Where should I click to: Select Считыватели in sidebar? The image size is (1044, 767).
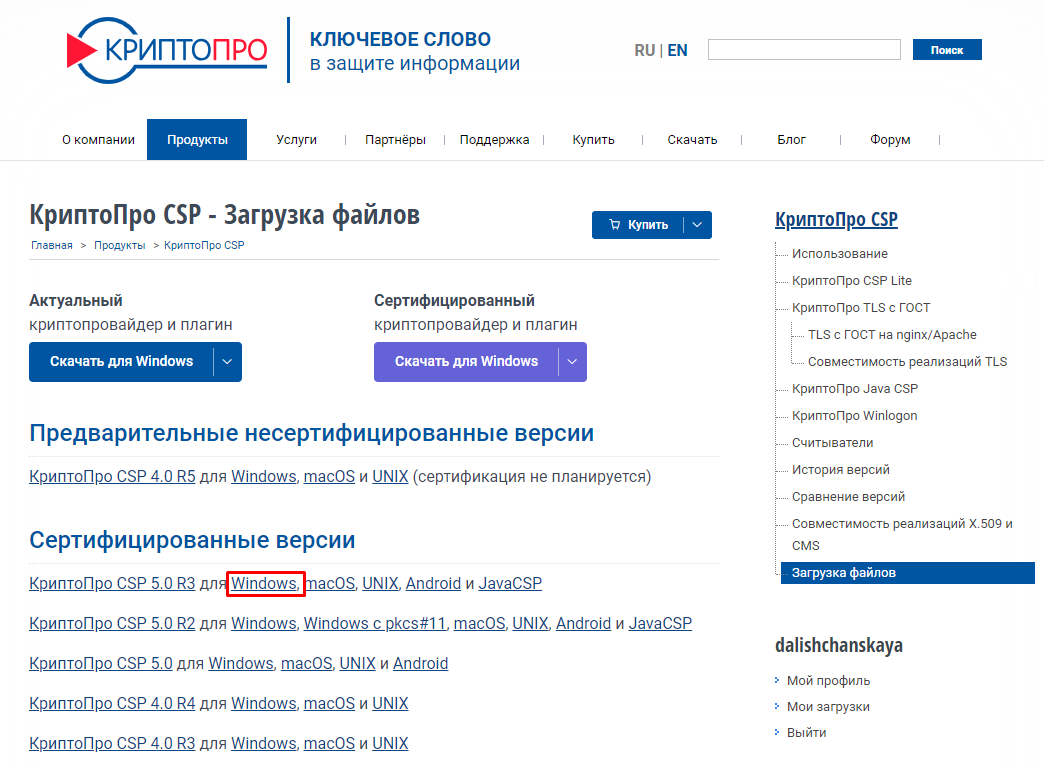point(832,443)
